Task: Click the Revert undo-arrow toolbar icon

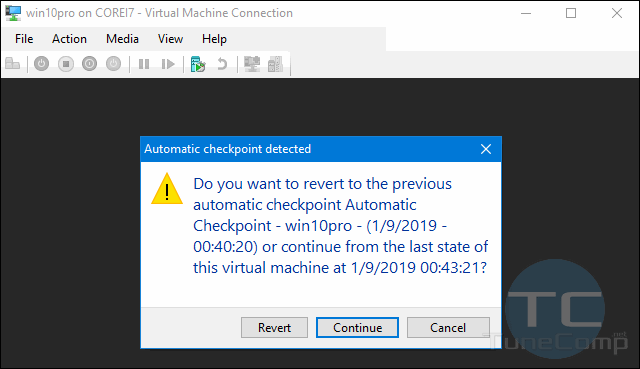Action: 222,64
